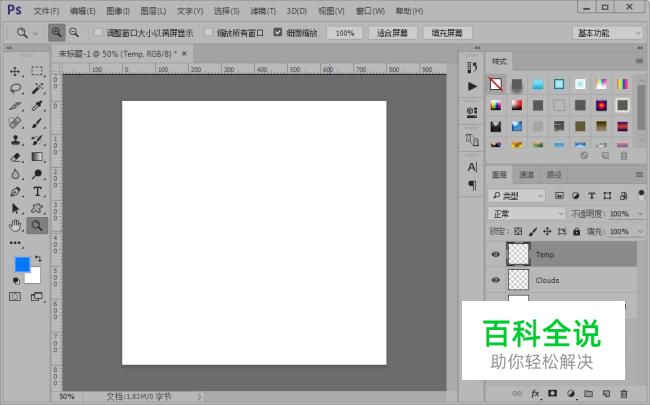
Task: Select the Healing Brush tool
Action: 15,123
